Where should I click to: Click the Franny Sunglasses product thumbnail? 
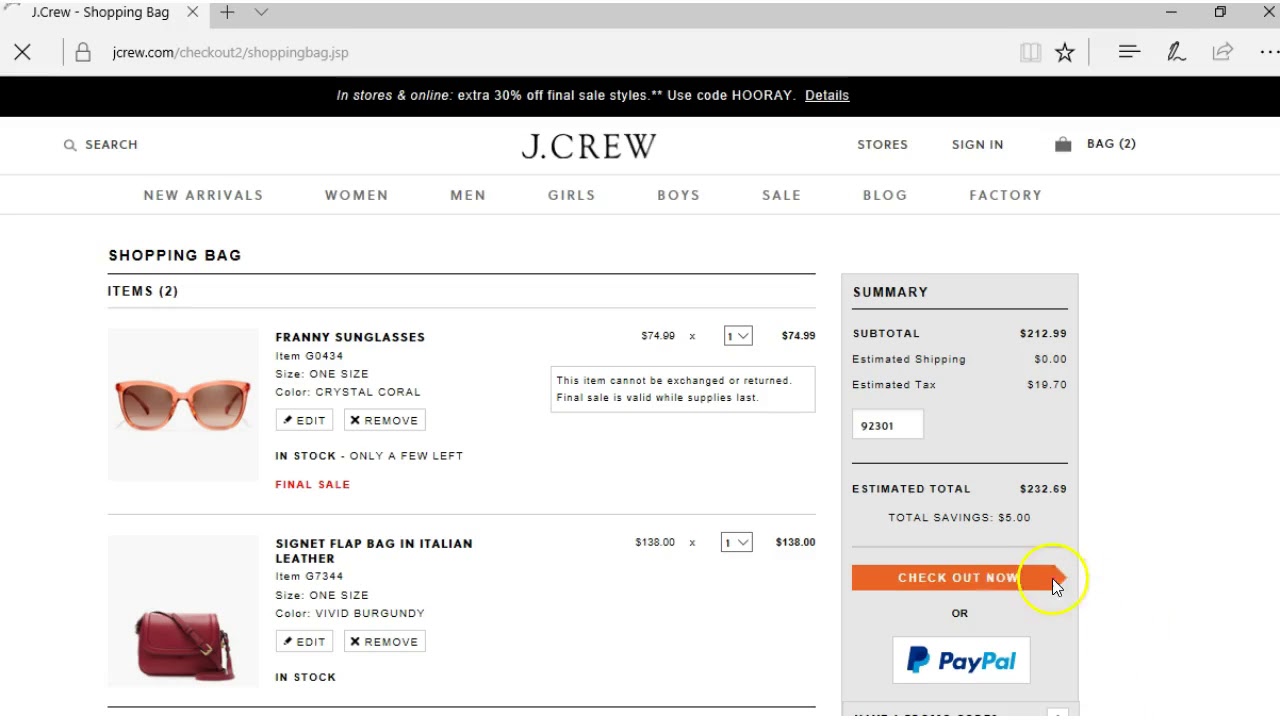(x=183, y=404)
